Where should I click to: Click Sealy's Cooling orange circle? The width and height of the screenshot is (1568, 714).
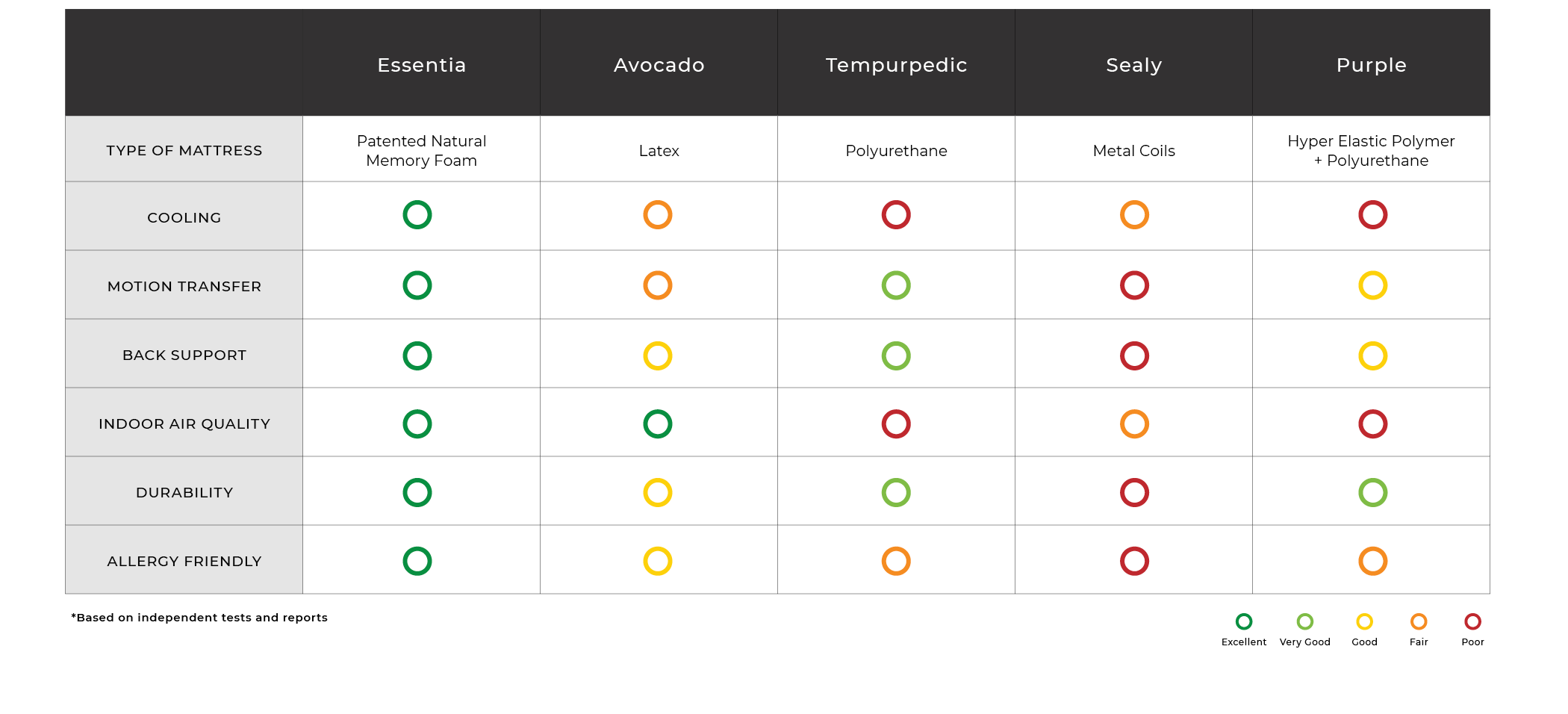tap(1134, 215)
